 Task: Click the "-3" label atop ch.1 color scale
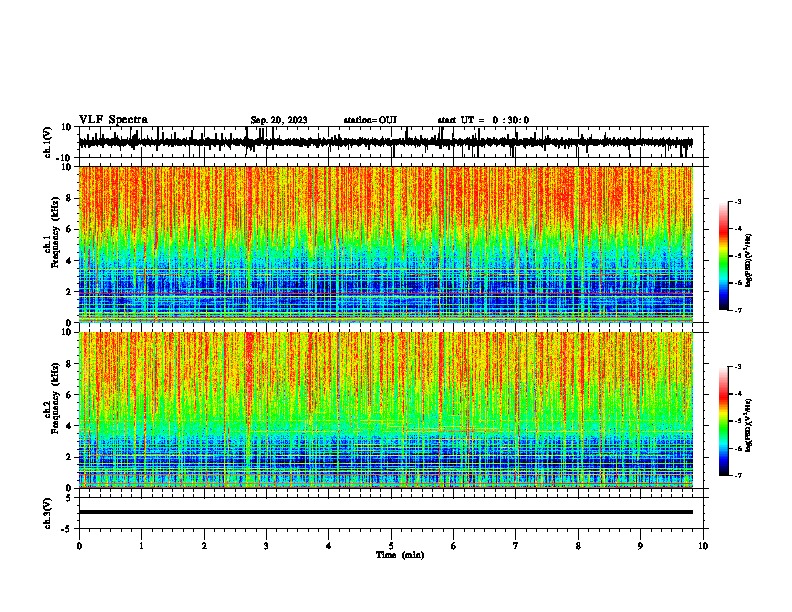pyautogui.click(x=738, y=201)
